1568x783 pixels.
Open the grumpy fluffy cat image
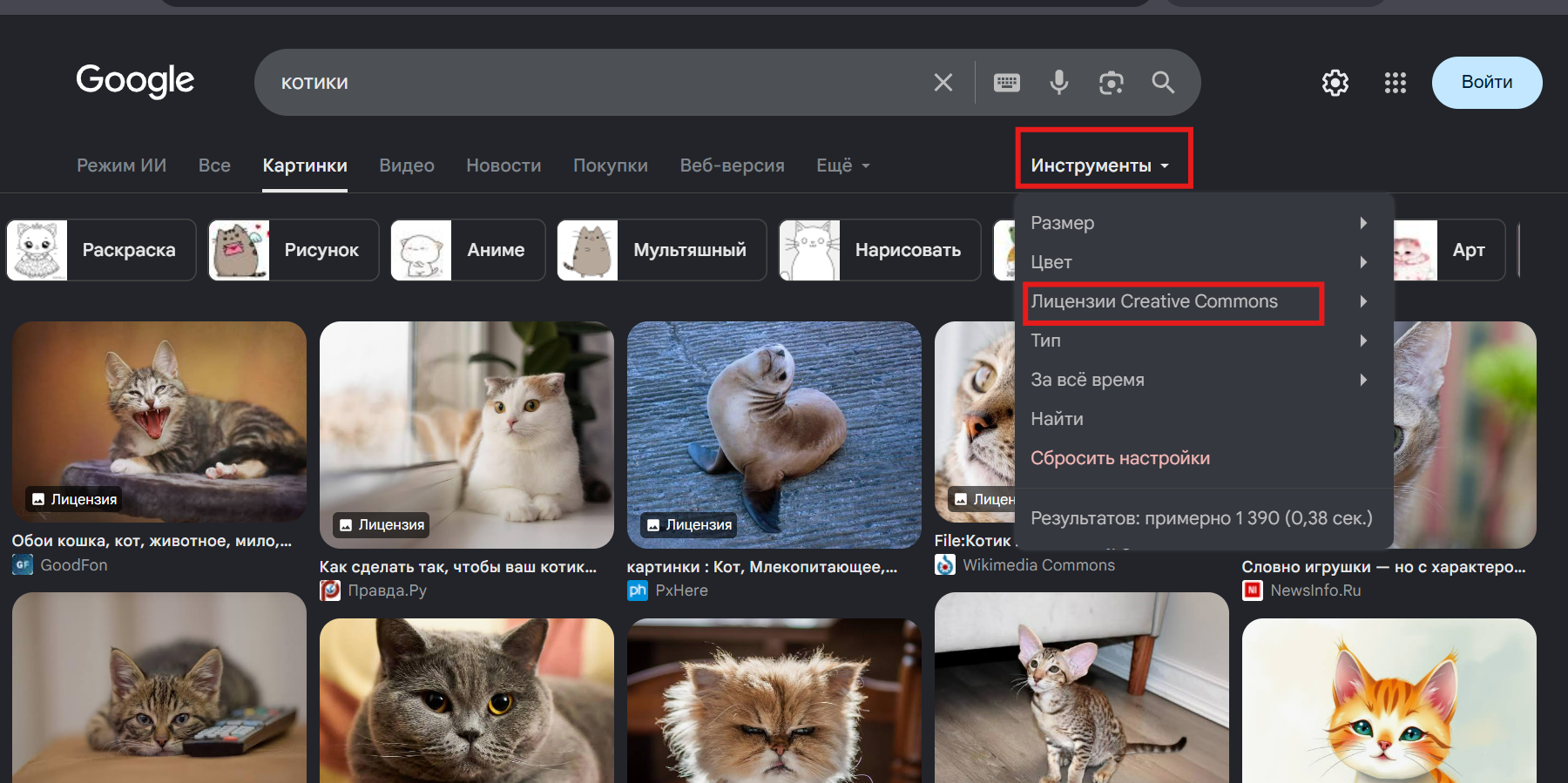coord(774,700)
